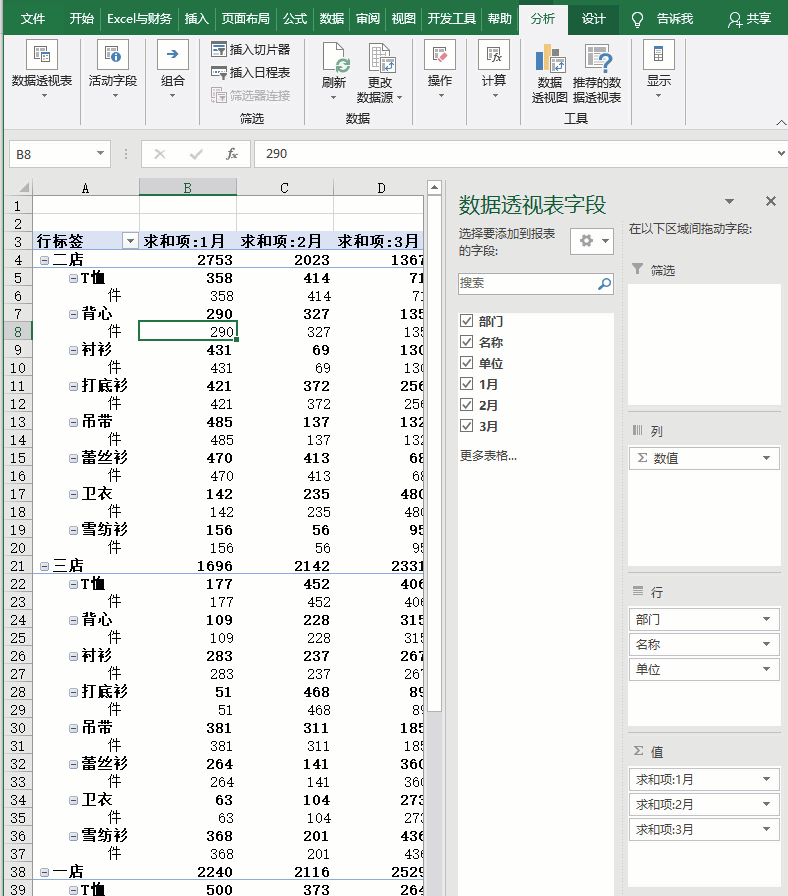Screen dimensions: 788x896
Task: Click the 数据透视图 chart icon
Action: (550, 58)
